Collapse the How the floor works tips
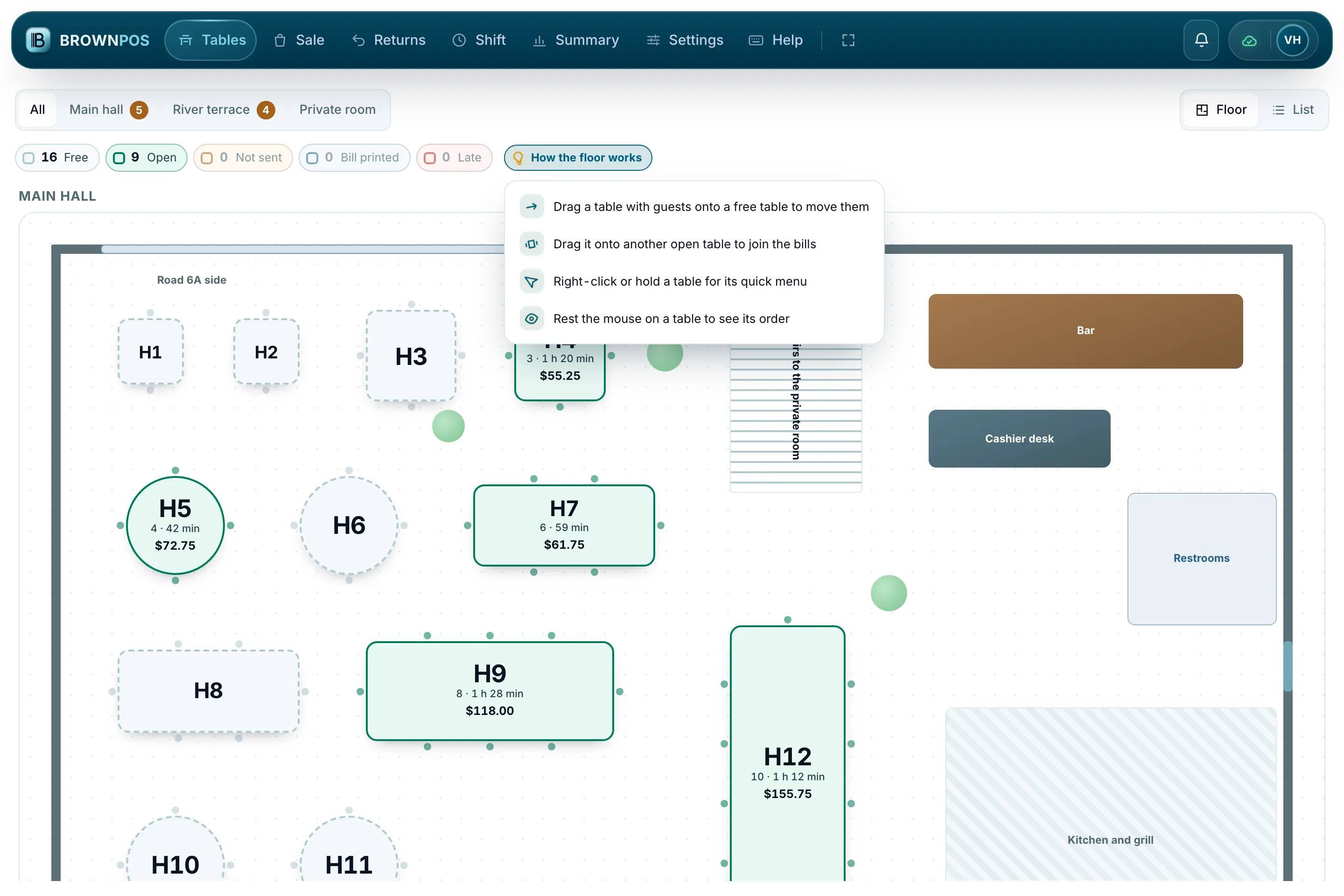Screen dimensions: 1344x896 [578, 158]
